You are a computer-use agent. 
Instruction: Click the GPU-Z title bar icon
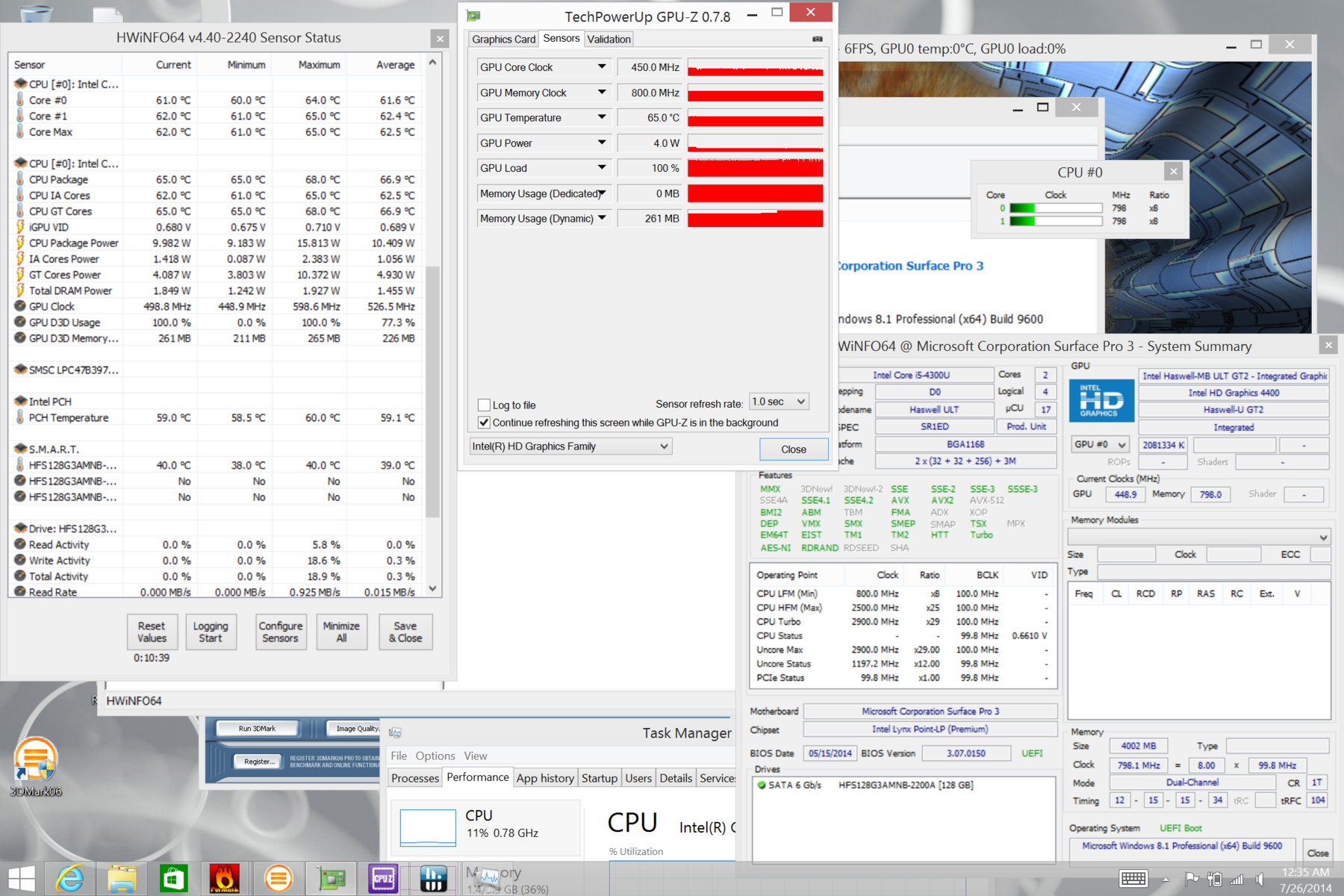click(473, 16)
